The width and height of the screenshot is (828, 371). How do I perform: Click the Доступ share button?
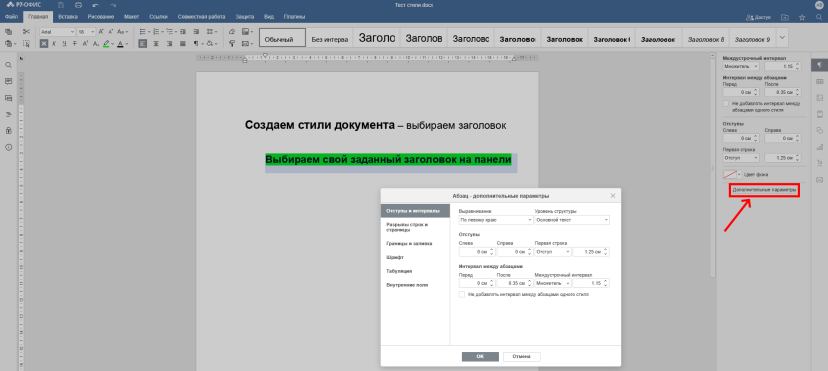[x=759, y=17]
